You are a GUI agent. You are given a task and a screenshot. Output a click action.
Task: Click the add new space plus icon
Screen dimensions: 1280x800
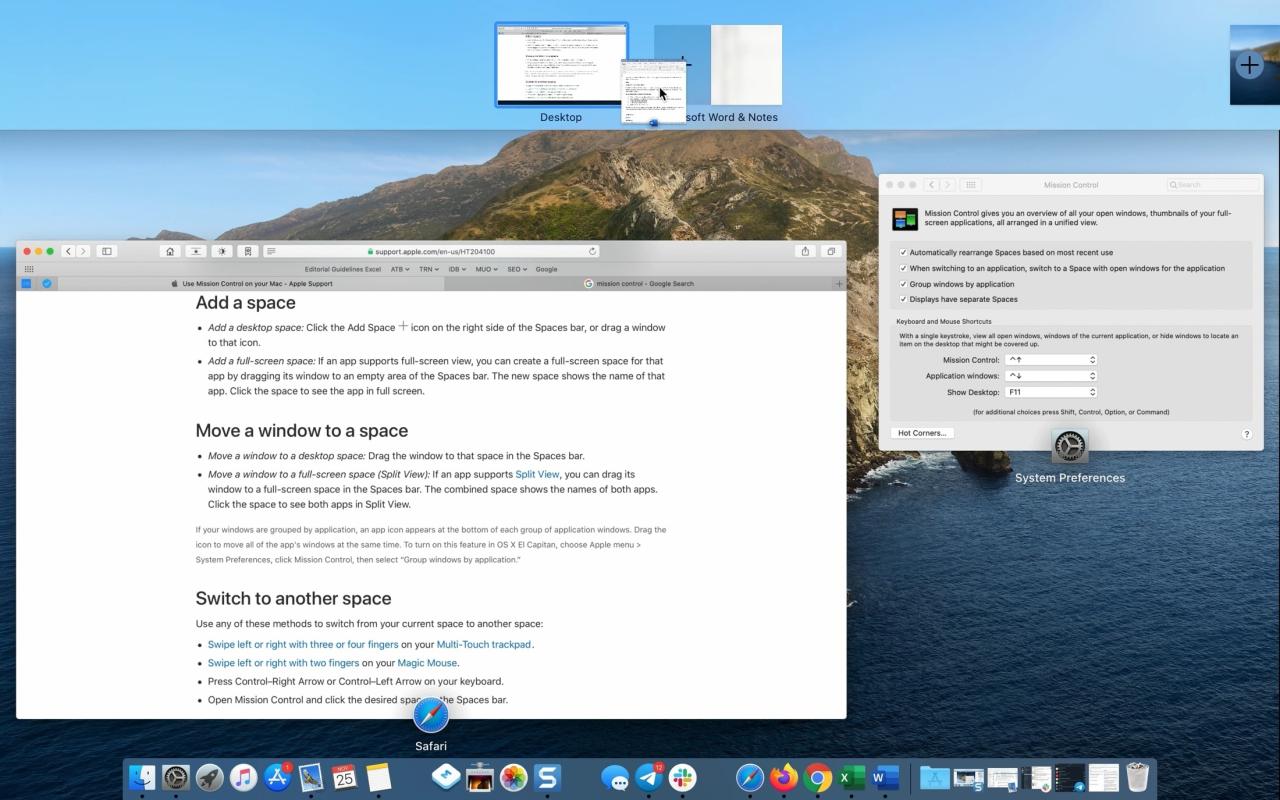click(1250, 65)
